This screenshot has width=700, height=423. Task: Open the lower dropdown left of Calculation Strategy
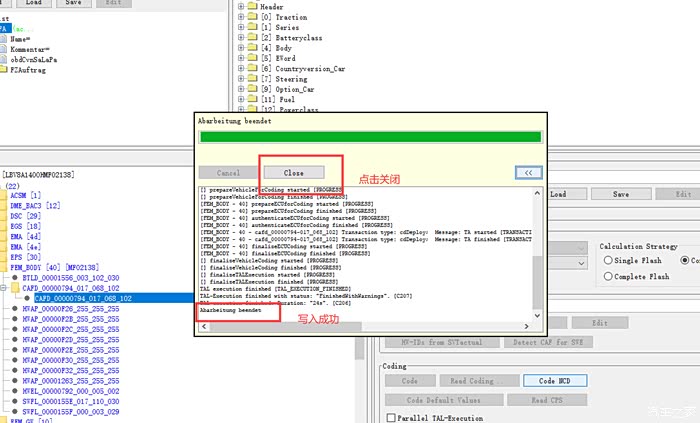click(581, 263)
